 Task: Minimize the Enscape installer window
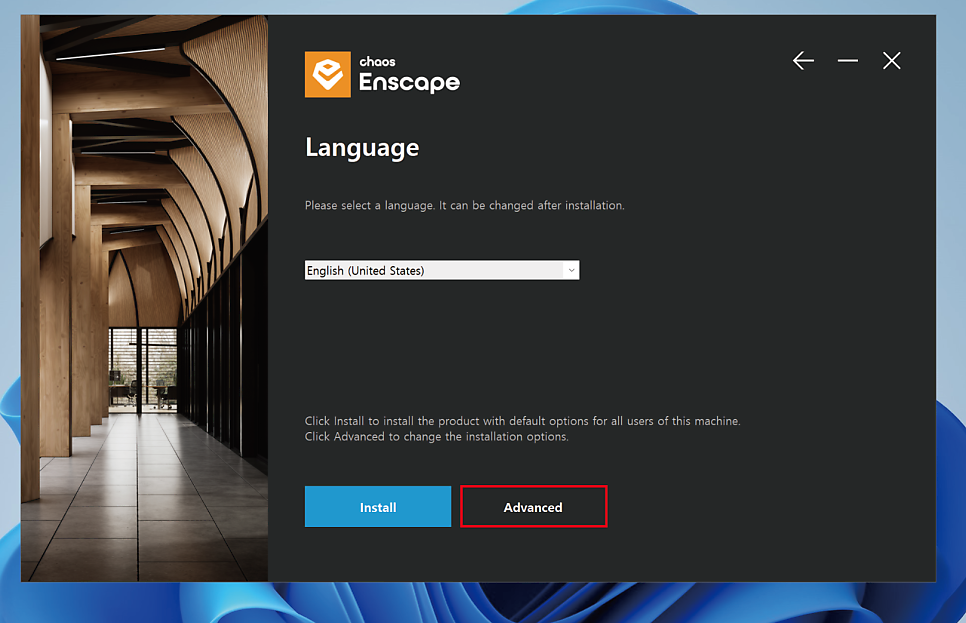click(848, 60)
